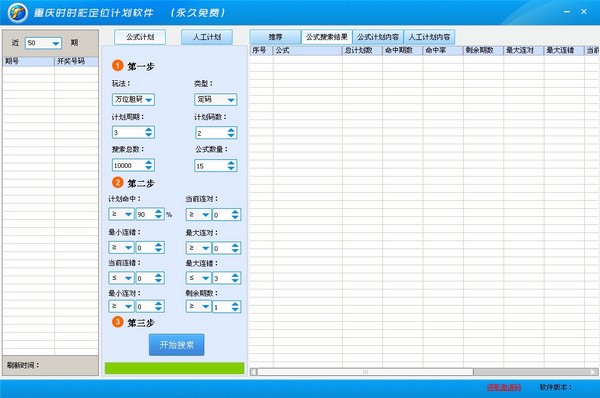
Task: Switch to the 人工计划 tab
Action: [207, 37]
